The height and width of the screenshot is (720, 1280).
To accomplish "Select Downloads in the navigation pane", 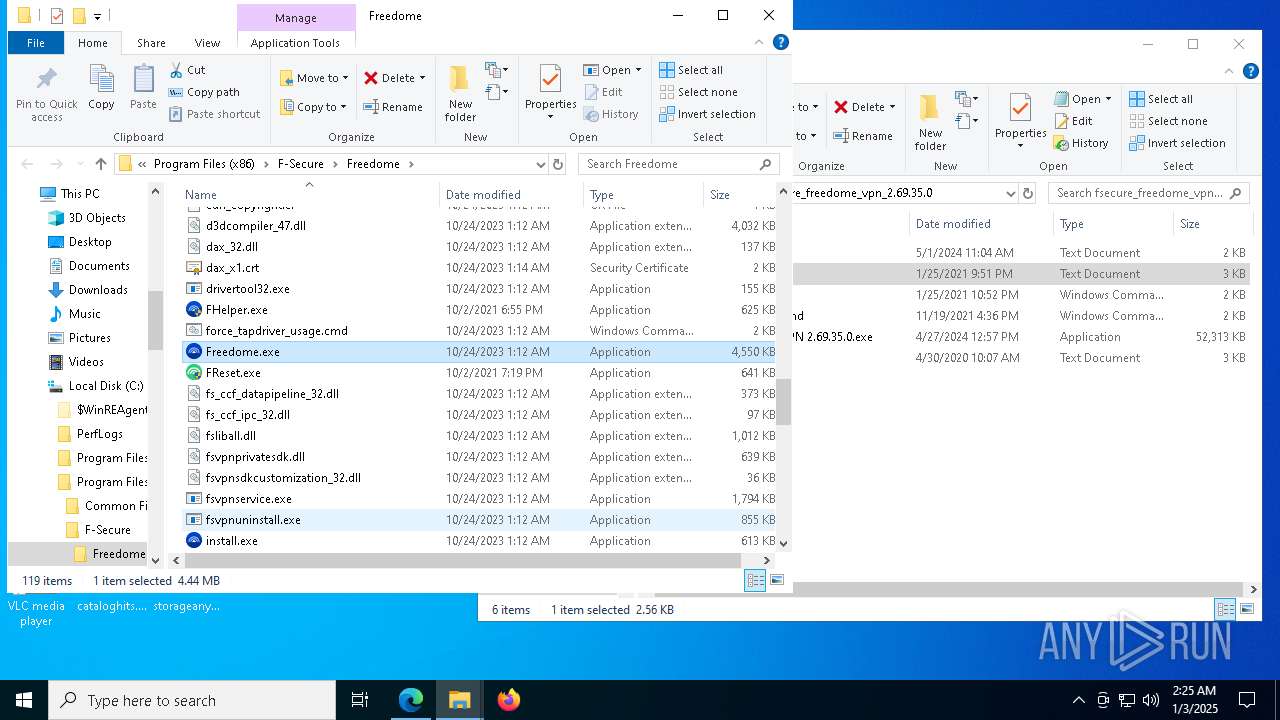I will point(98,290).
